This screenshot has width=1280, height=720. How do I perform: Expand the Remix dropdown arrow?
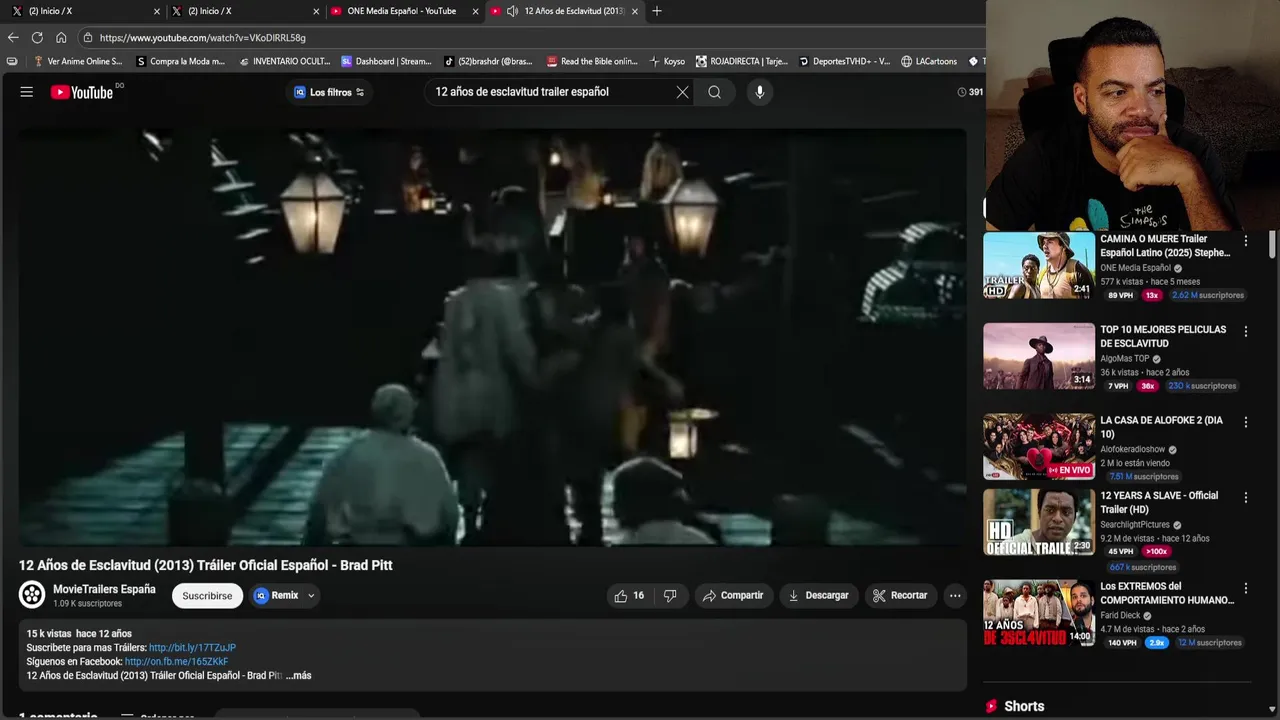click(311, 595)
